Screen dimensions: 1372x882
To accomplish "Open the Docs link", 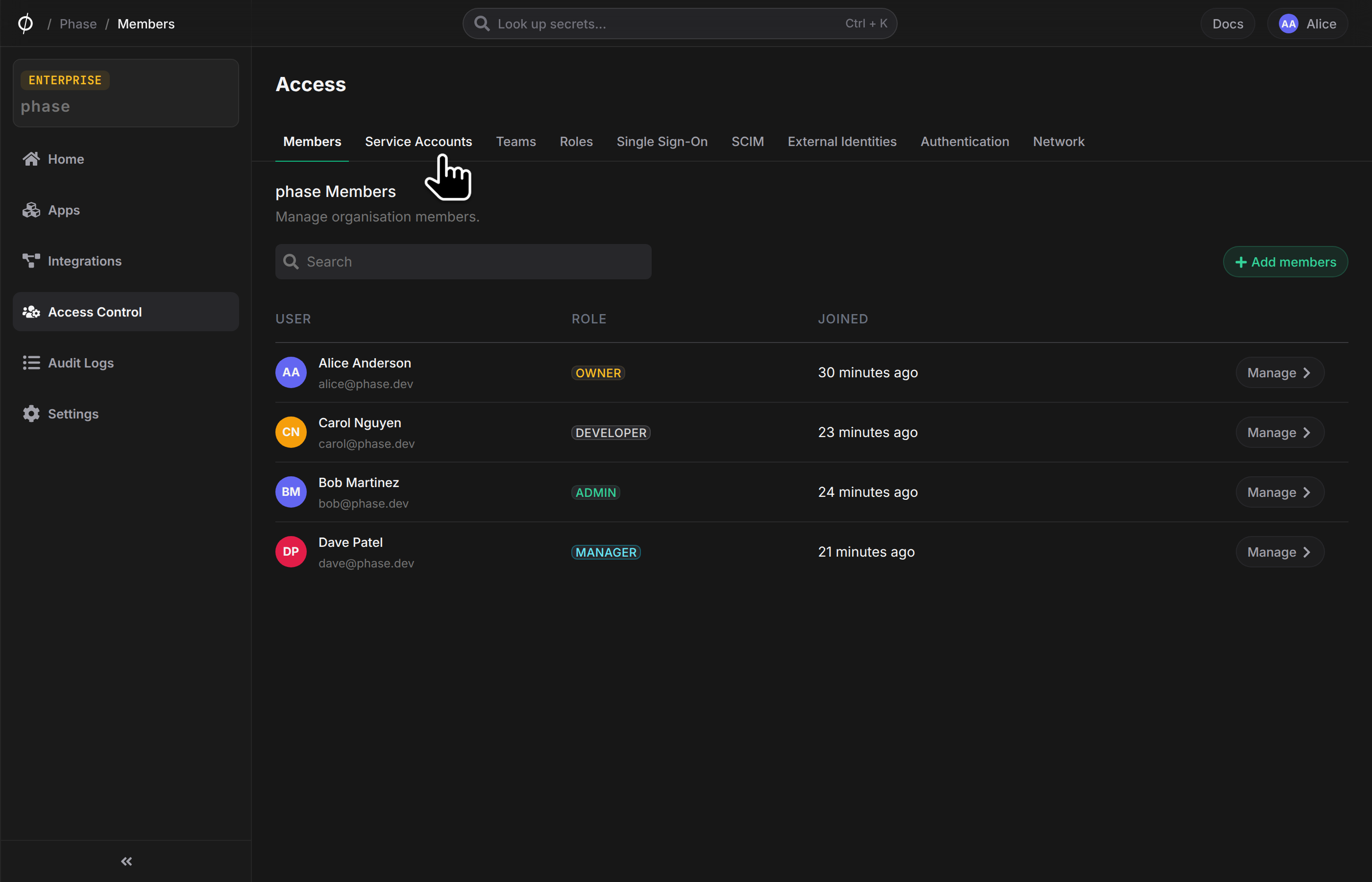I will click(1227, 24).
